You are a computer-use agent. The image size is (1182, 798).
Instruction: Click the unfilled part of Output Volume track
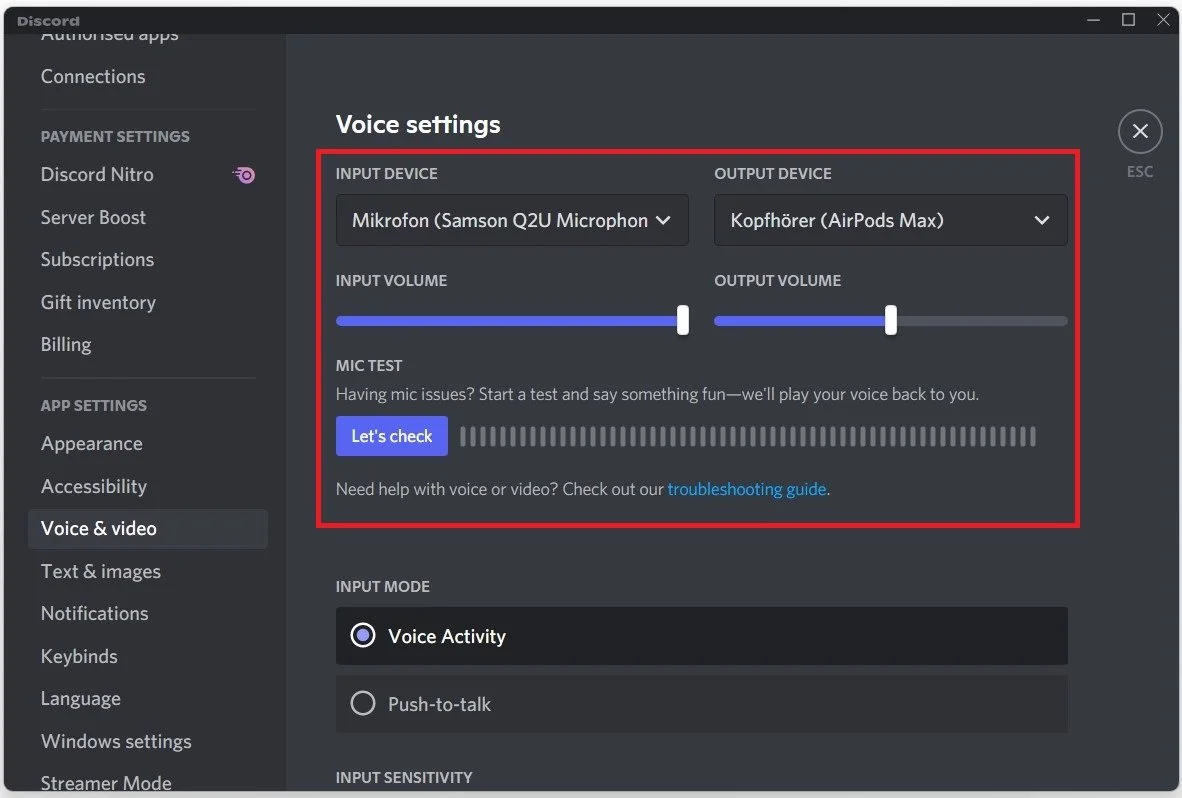click(x=982, y=321)
